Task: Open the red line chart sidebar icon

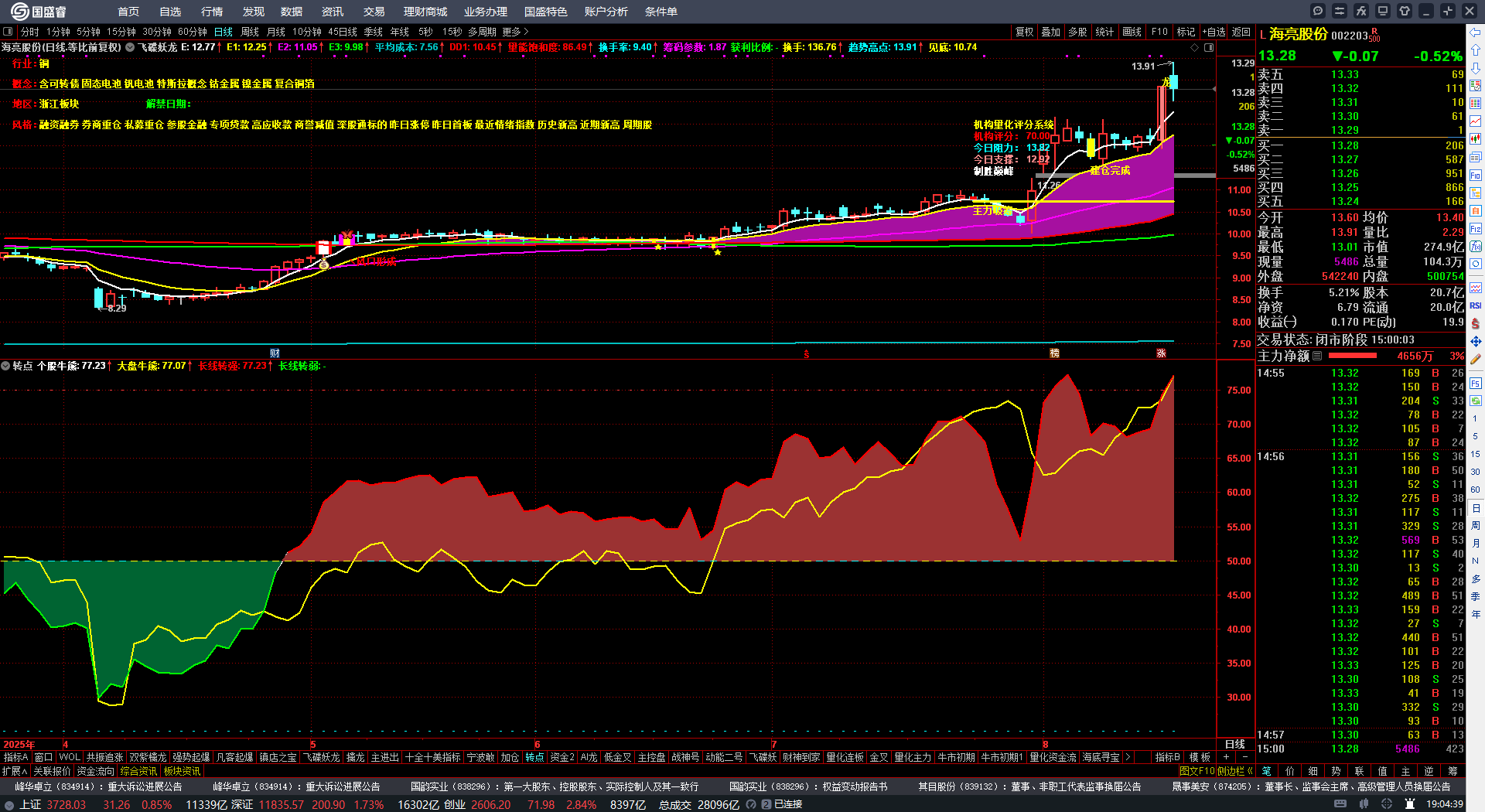Action: [1476, 121]
